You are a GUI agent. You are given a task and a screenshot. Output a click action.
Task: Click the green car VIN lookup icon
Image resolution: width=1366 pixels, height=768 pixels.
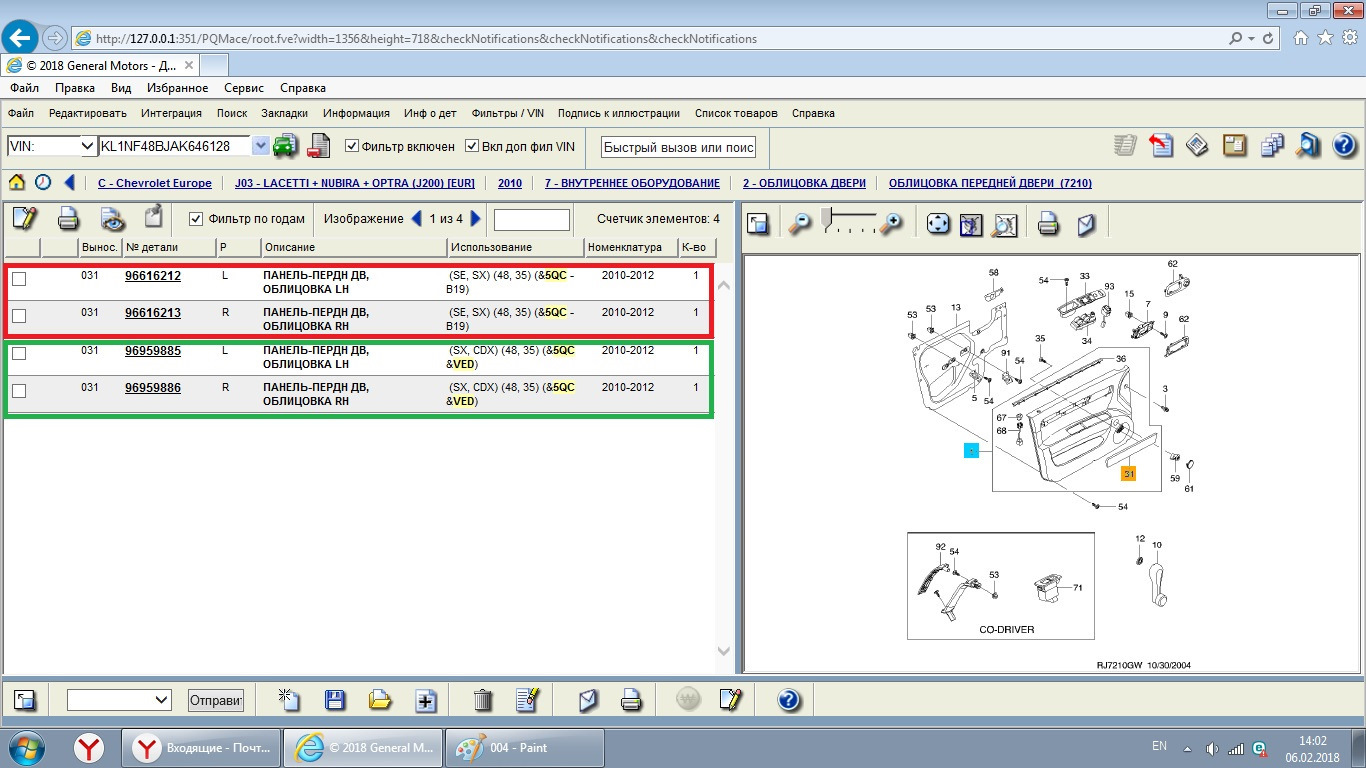point(286,146)
